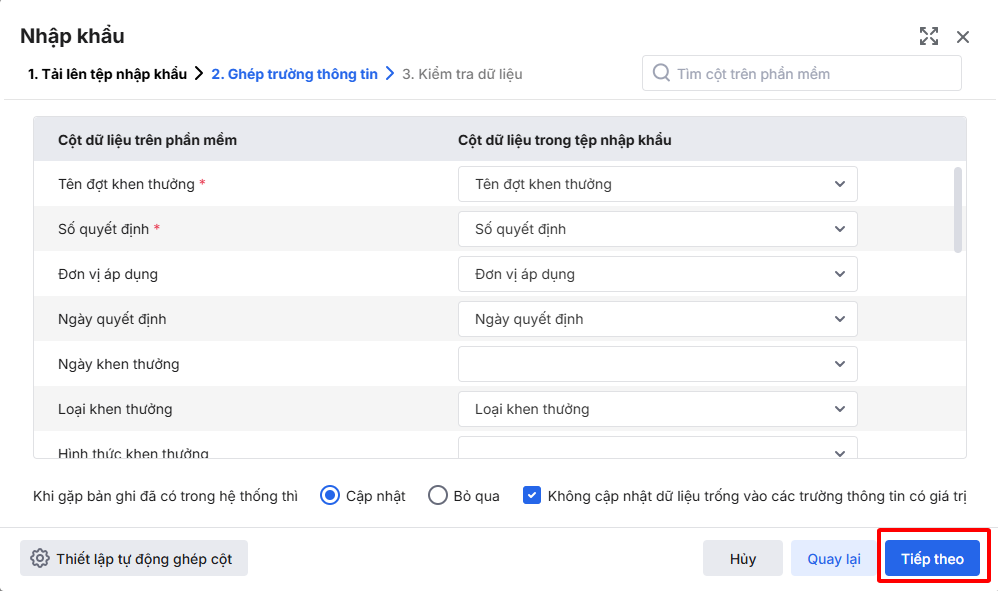Click the chevron after step 1
This screenshot has width=998, height=591.
[199, 74]
